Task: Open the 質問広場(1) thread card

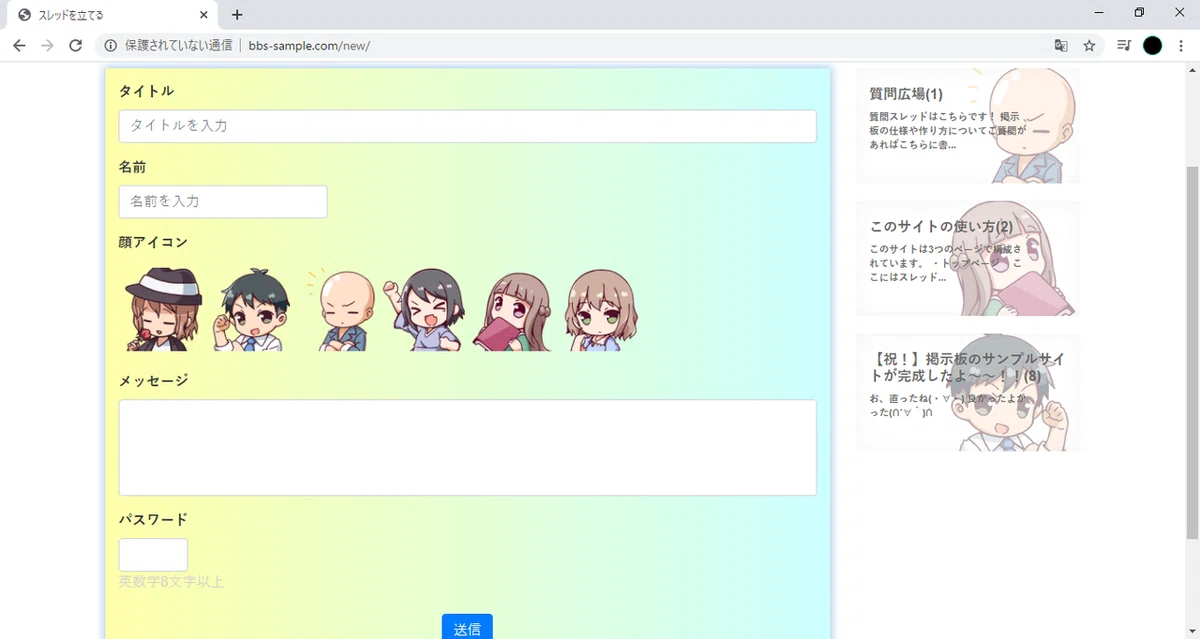Action: click(967, 126)
